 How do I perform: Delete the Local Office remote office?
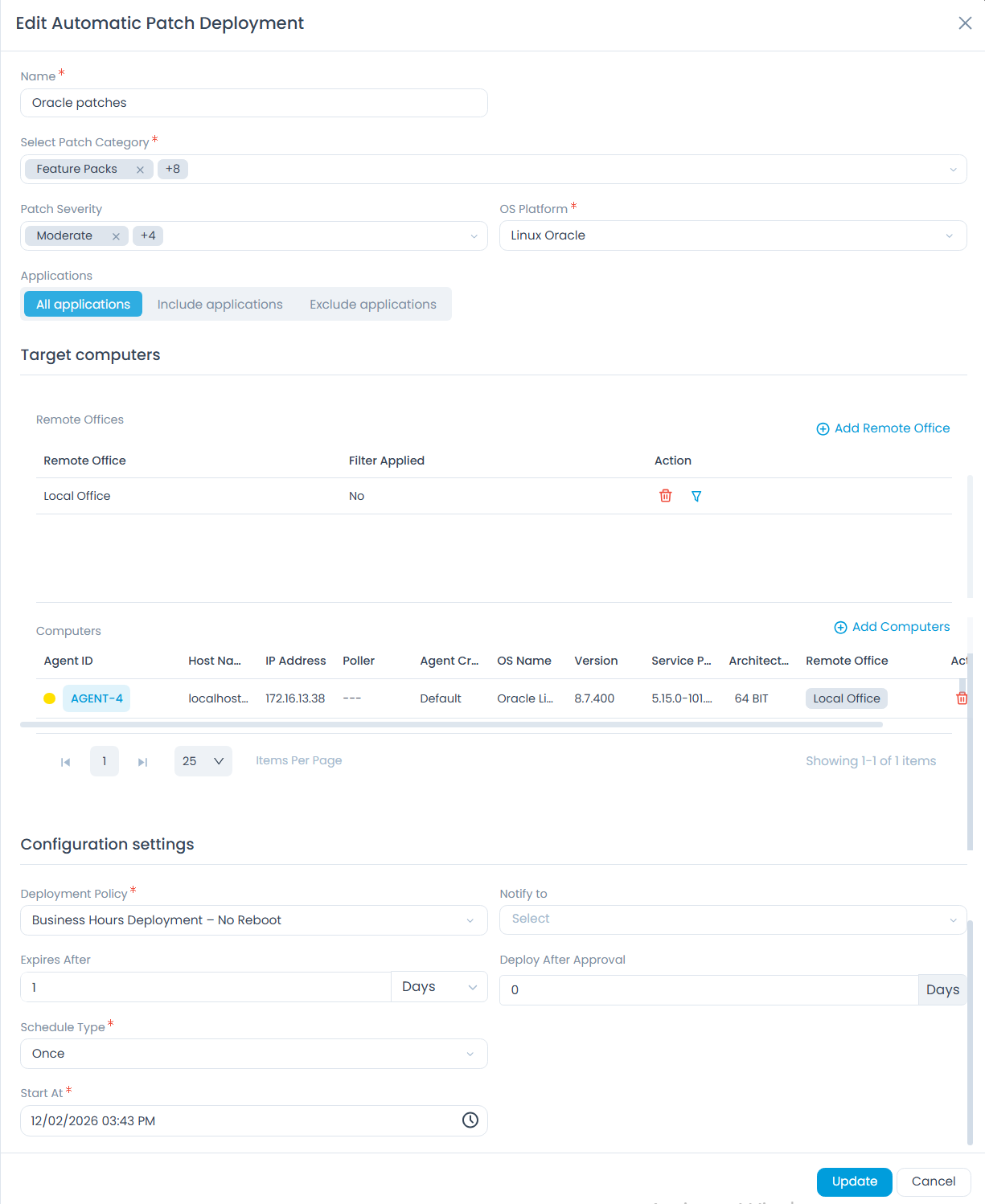point(665,496)
